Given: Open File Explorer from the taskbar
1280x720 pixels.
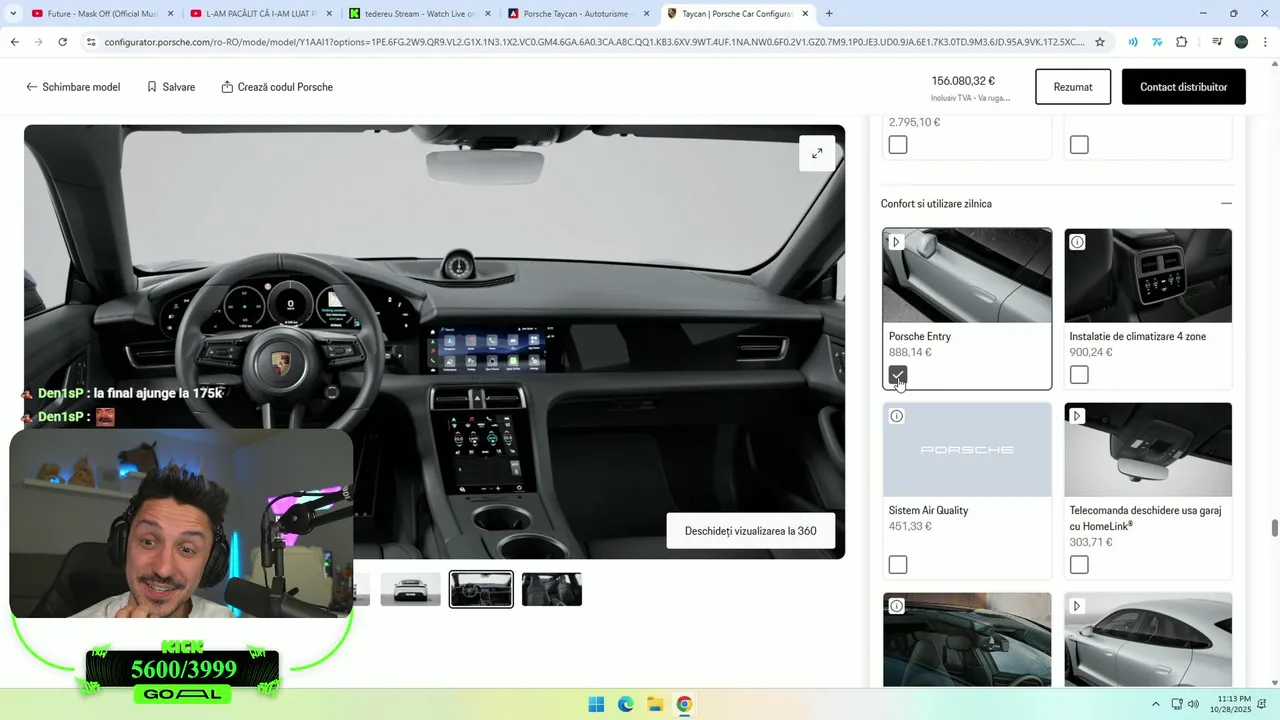Looking at the screenshot, I should [654, 704].
